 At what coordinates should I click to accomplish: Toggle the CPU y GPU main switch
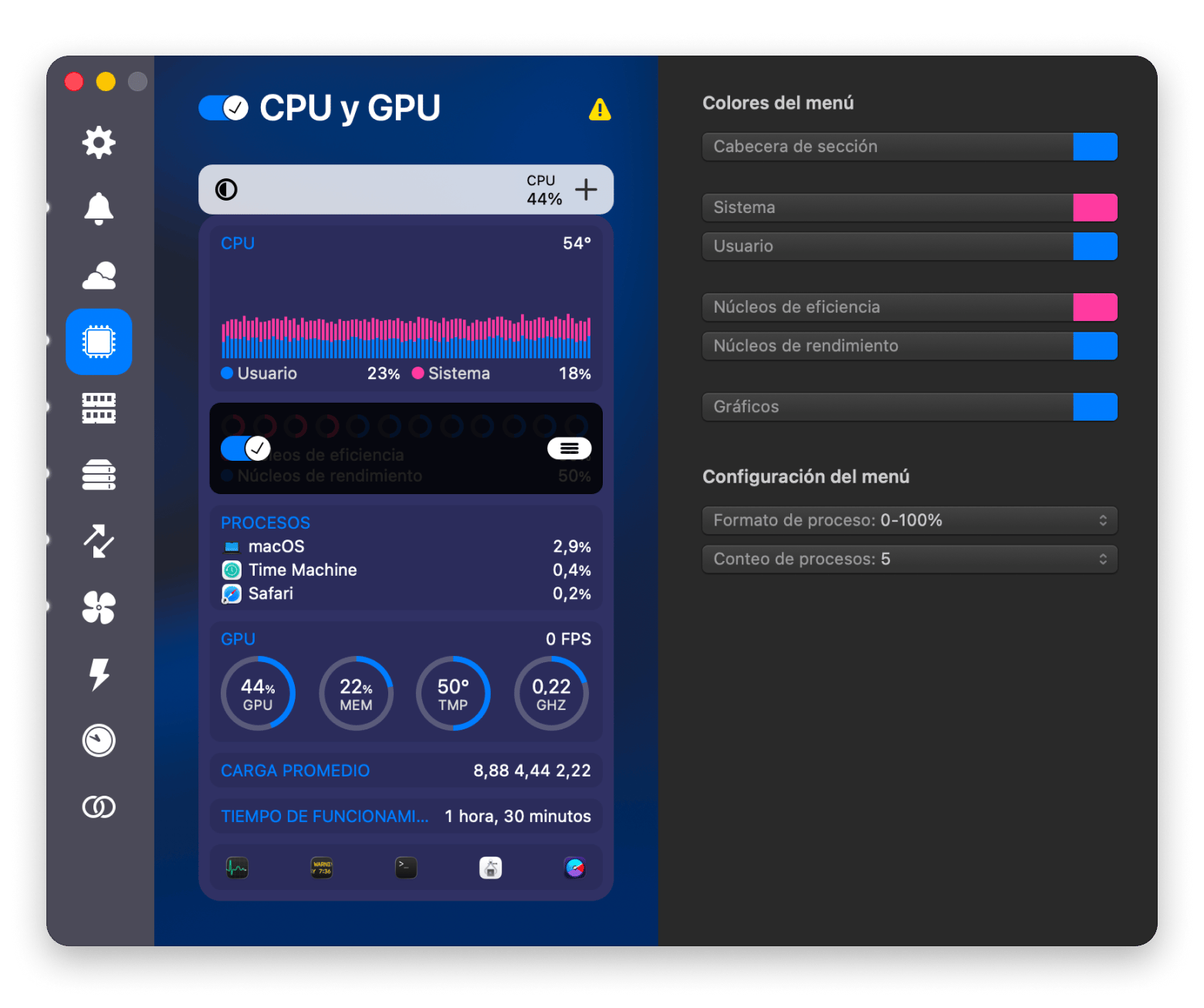point(224,108)
